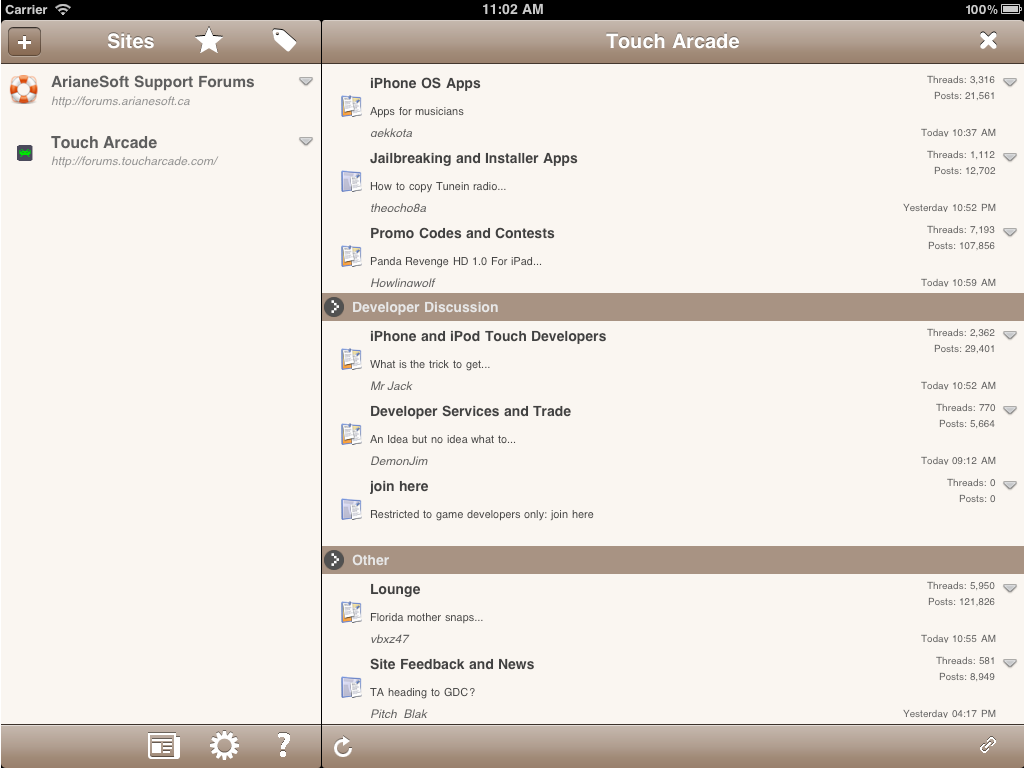Screen dimensions: 1024x768
Task: Open latest thread 'How to copy Tunein radio...'
Action: [x=438, y=186]
